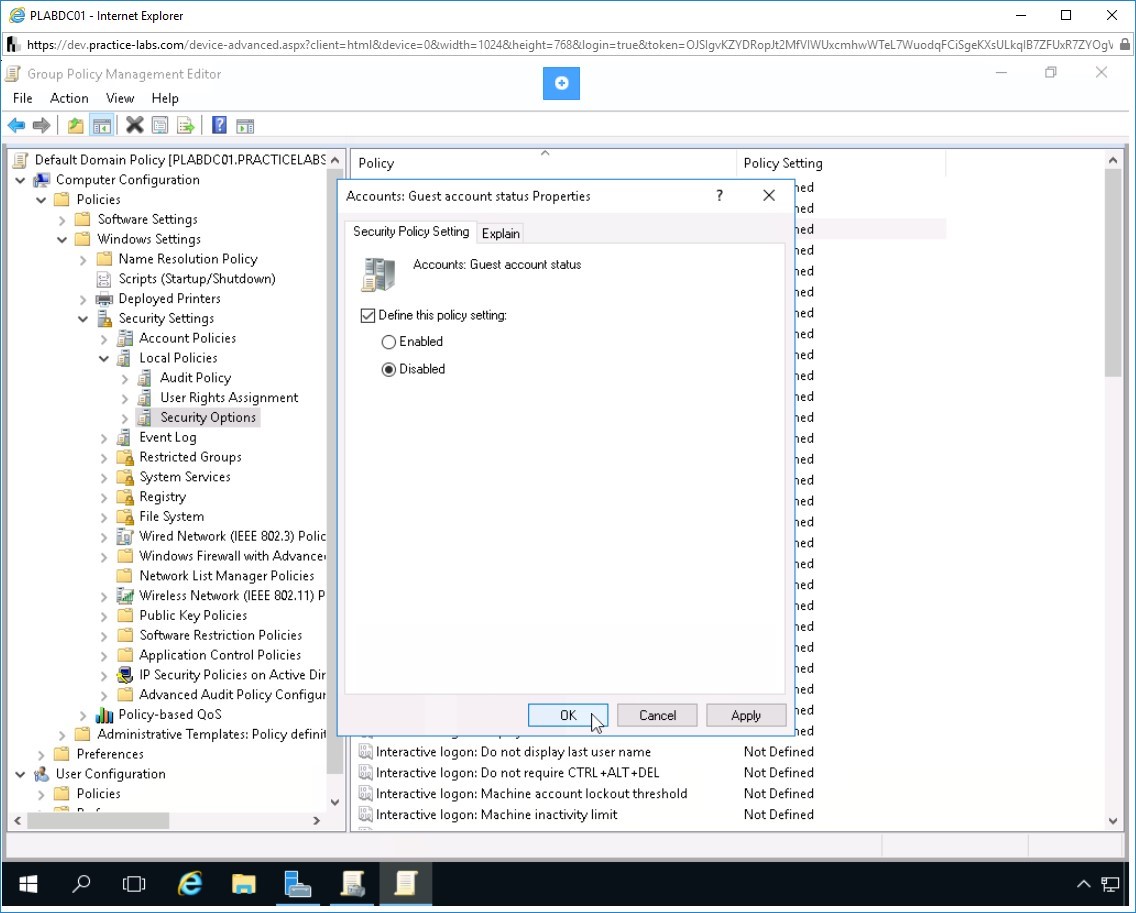
Task: Select 'Interactive logon: Machine account lockout threshold'
Action: coord(531,794)
